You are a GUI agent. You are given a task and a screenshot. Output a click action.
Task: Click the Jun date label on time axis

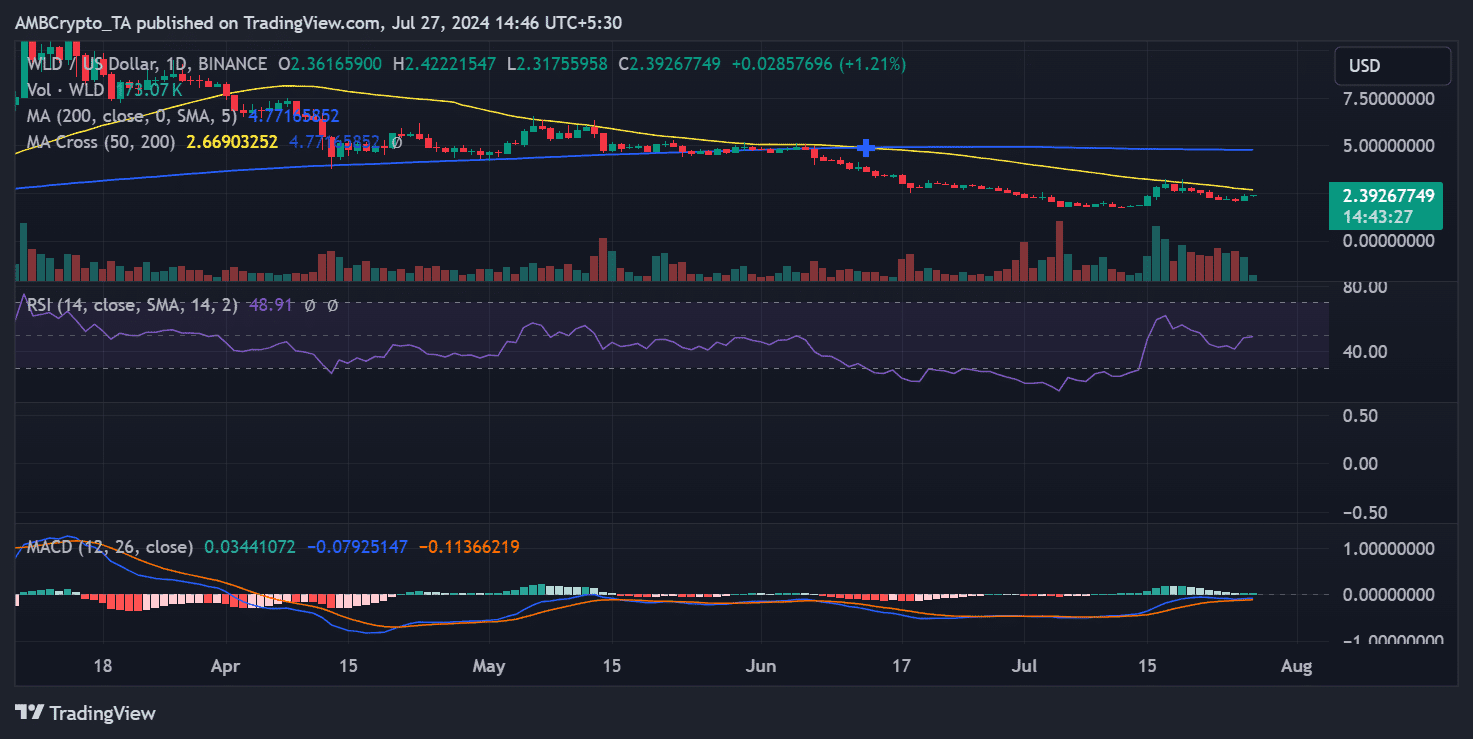761,666
